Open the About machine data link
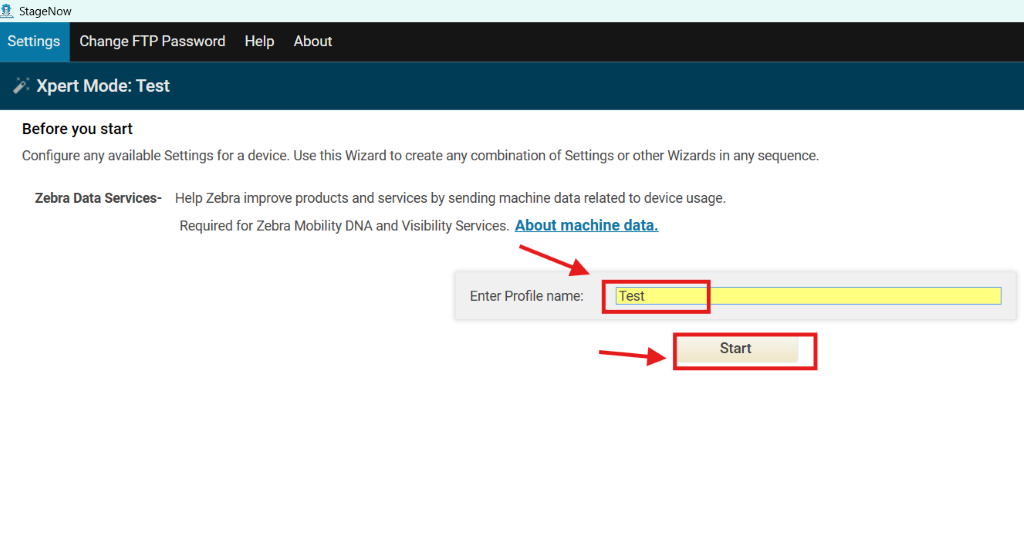The height and width of the screenshot is (550, 1024). coord(586,225)
